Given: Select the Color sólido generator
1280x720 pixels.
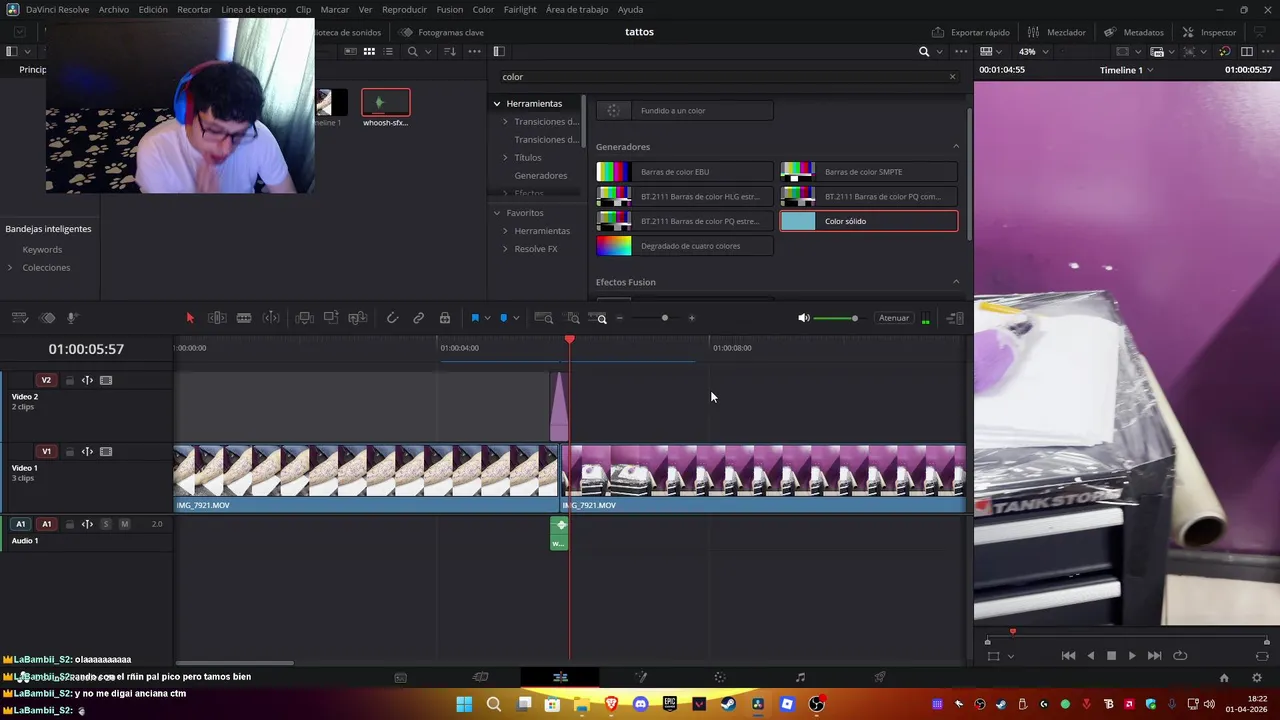Looking at the screenshot, I should (x=868, y=221).
